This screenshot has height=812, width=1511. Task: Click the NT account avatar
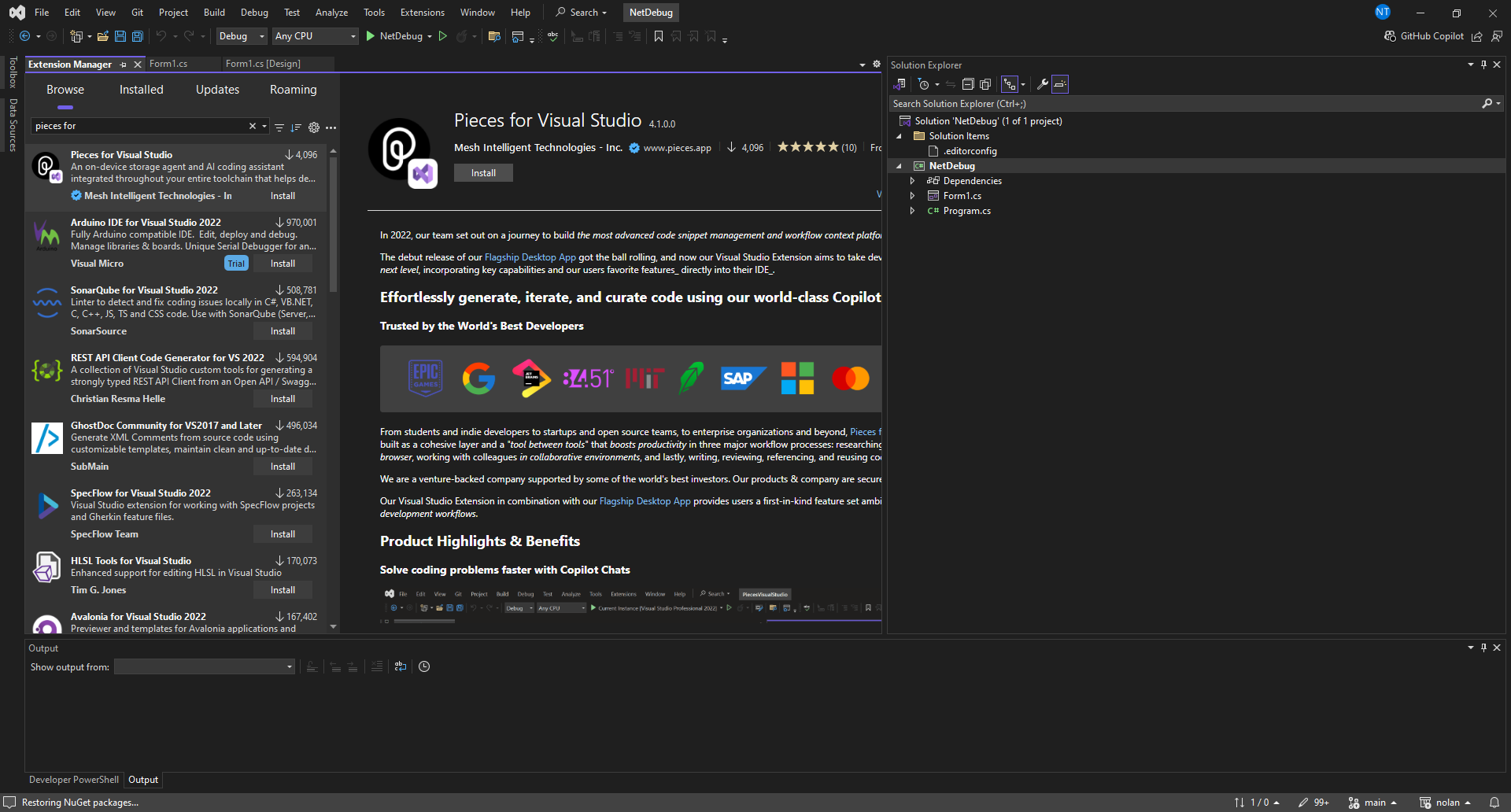click(1383, 12)
